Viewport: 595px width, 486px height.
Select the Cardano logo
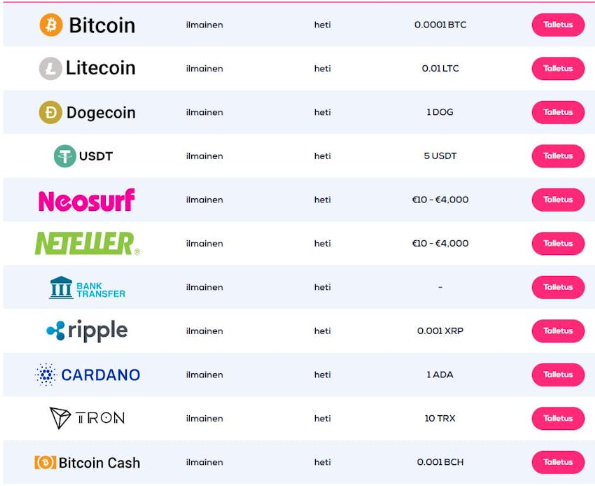(87, 375)
